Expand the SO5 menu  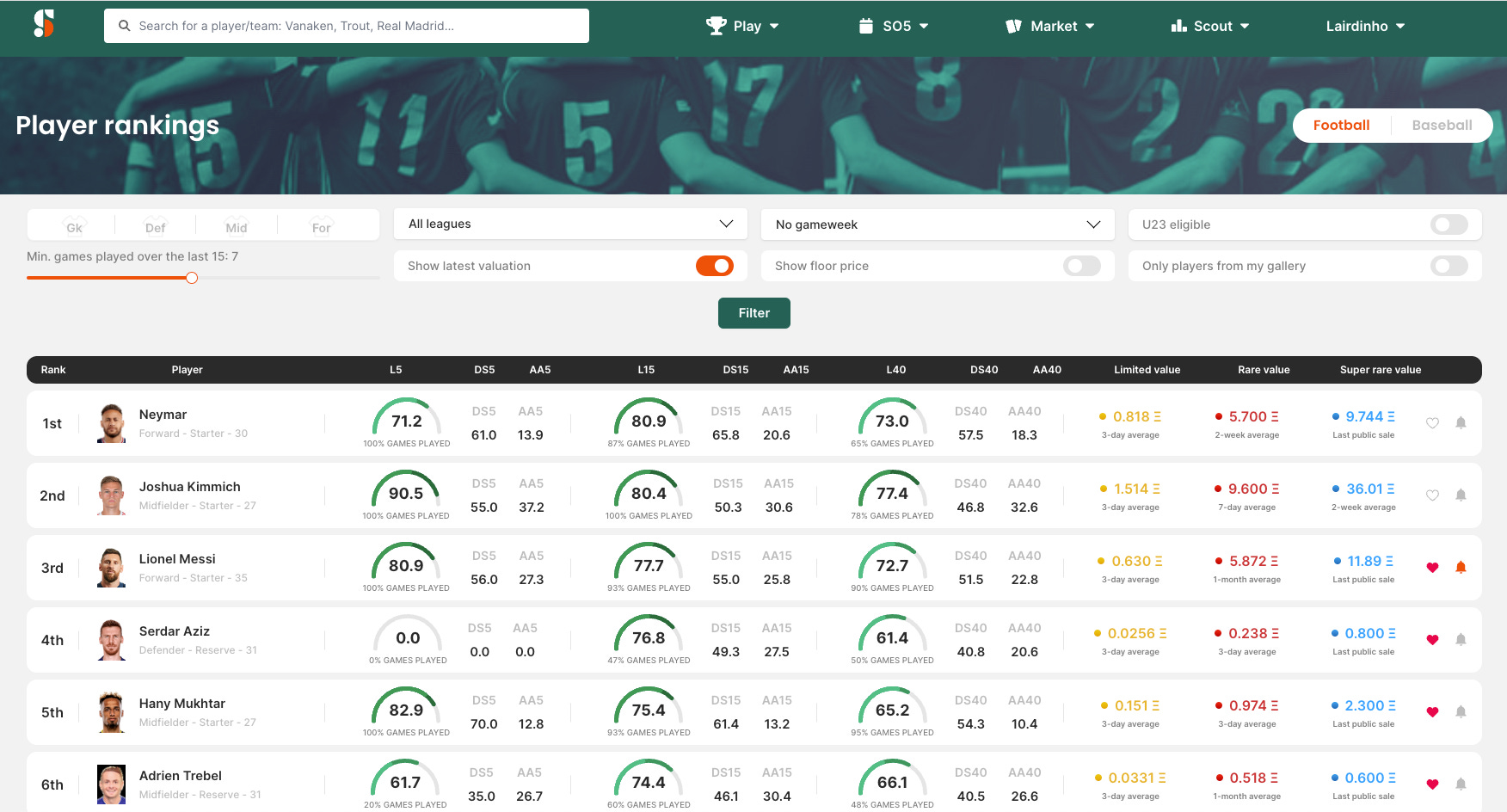click(x=894, y=26)
